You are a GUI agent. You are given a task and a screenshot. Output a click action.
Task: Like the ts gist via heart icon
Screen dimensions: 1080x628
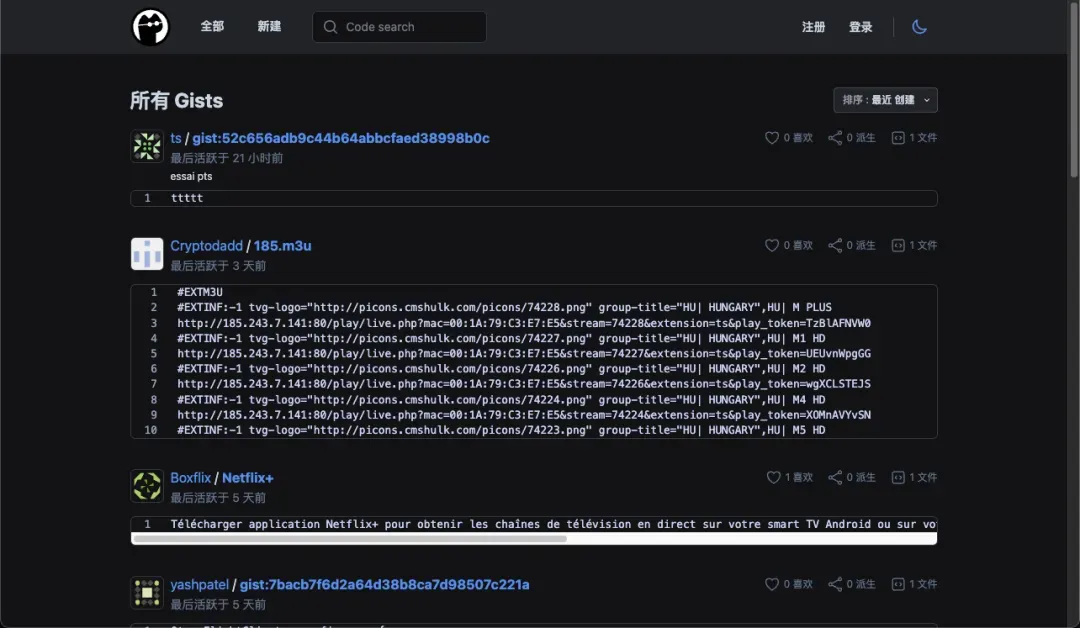coord(772,138)
